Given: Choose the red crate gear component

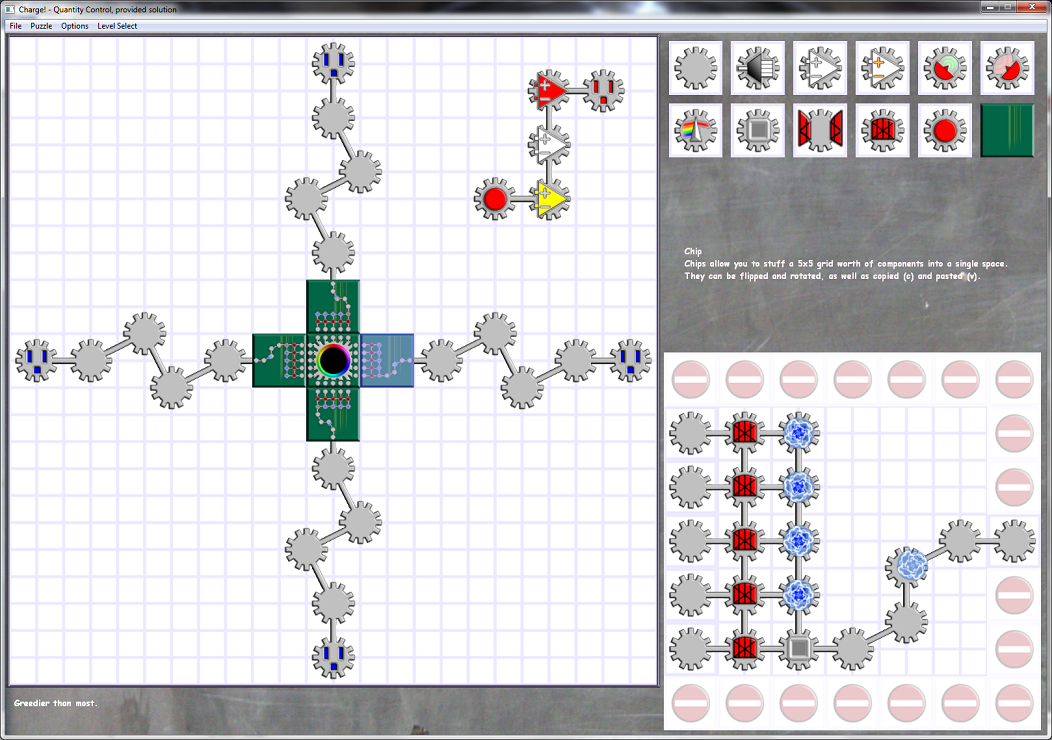Looking at the screenshot, I should 882,130.
